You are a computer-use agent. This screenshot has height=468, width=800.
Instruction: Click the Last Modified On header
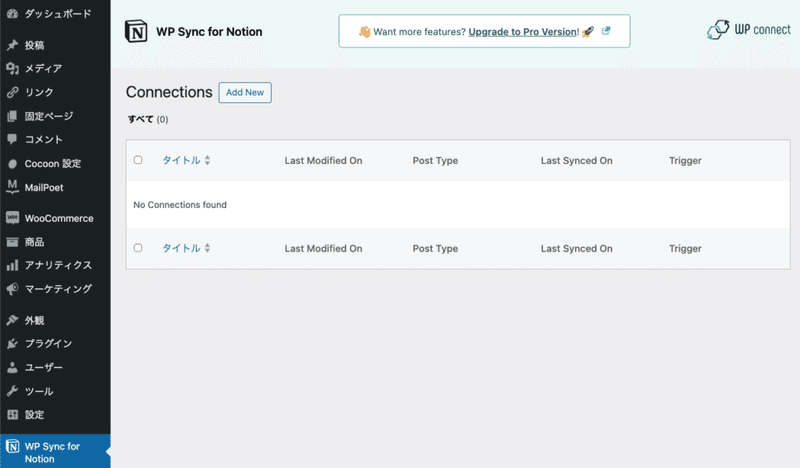point(323,160)
